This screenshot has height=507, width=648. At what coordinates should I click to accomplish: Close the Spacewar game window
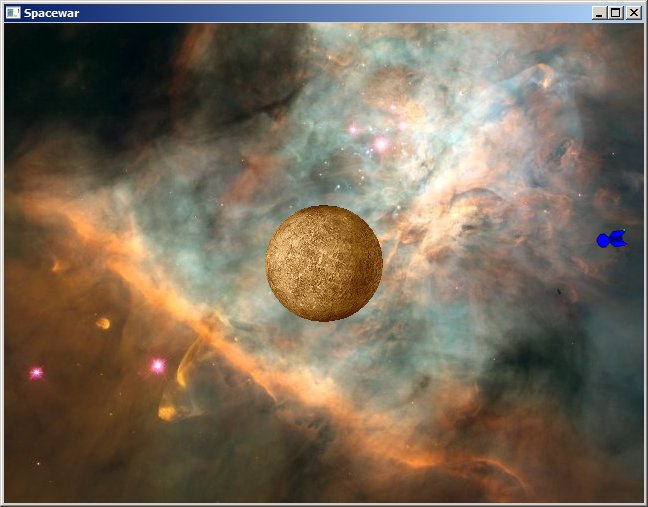(x=633, y=13)
